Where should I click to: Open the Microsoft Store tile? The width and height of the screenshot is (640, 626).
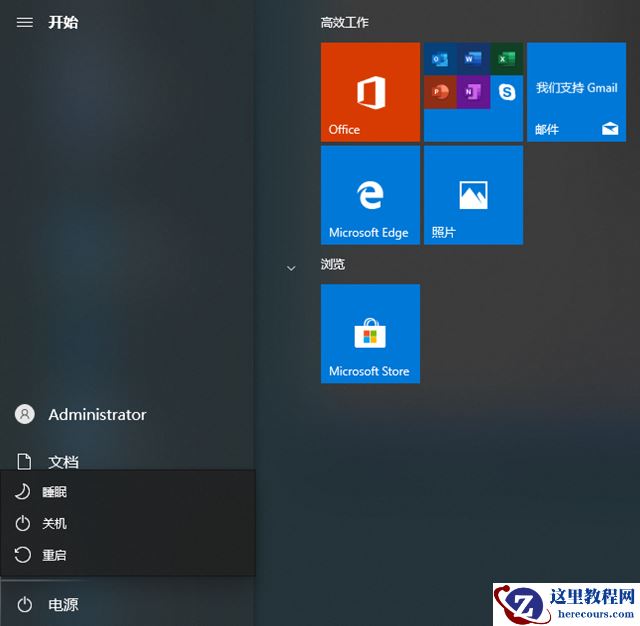point(370,334)
